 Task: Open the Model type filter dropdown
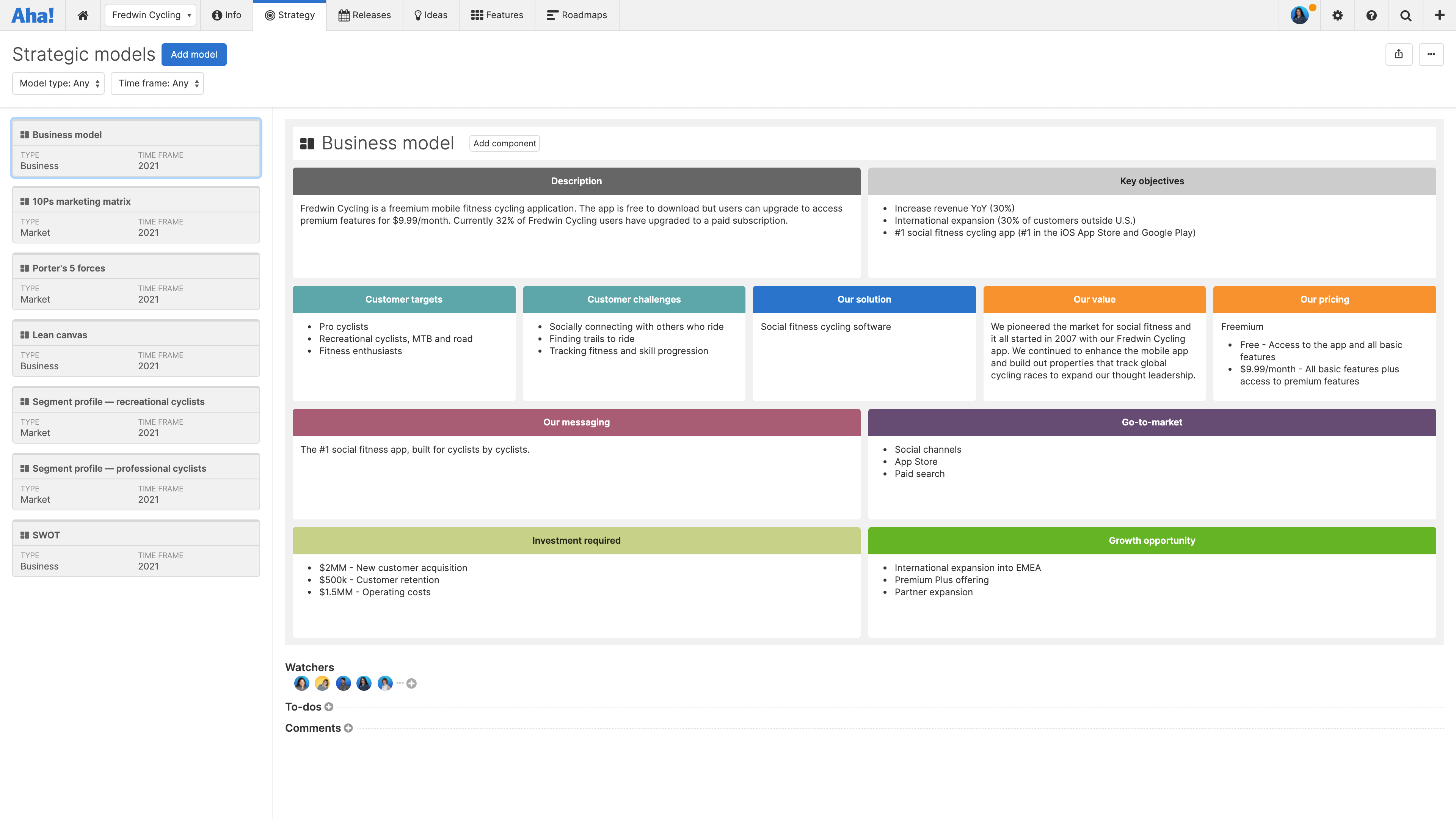[x=58, y=83]
